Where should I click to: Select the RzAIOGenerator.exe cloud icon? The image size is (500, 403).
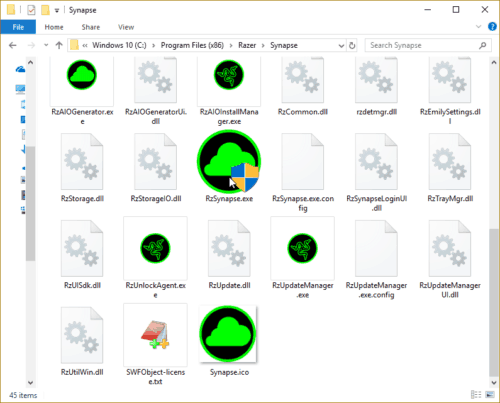pos(82,75)
